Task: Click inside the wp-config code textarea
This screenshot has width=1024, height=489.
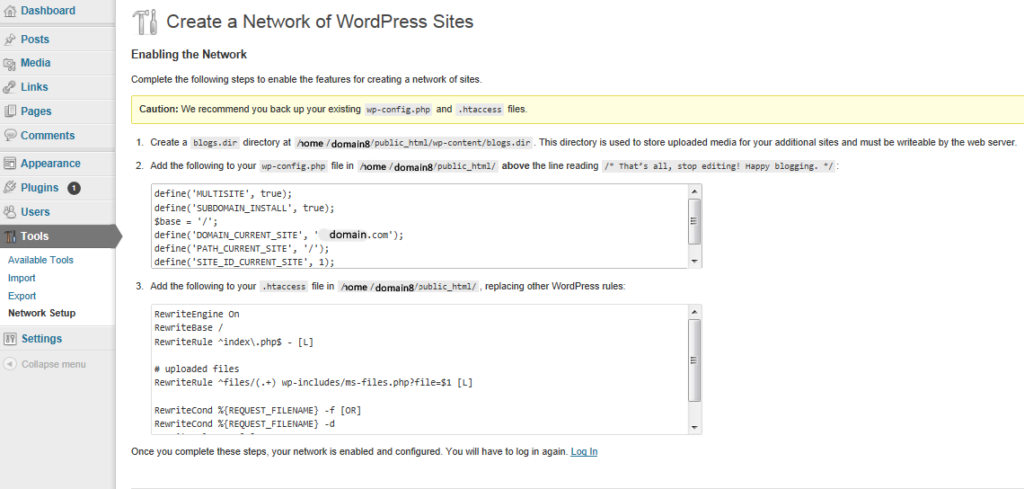Action: coord(420,226)
